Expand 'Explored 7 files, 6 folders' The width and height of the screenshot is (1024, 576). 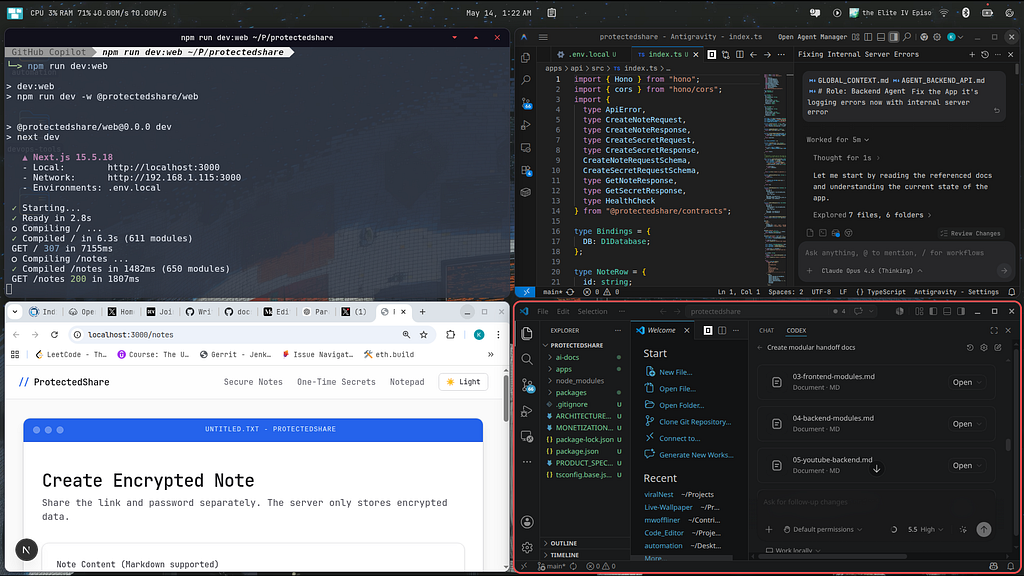click(x=872, y=215)
